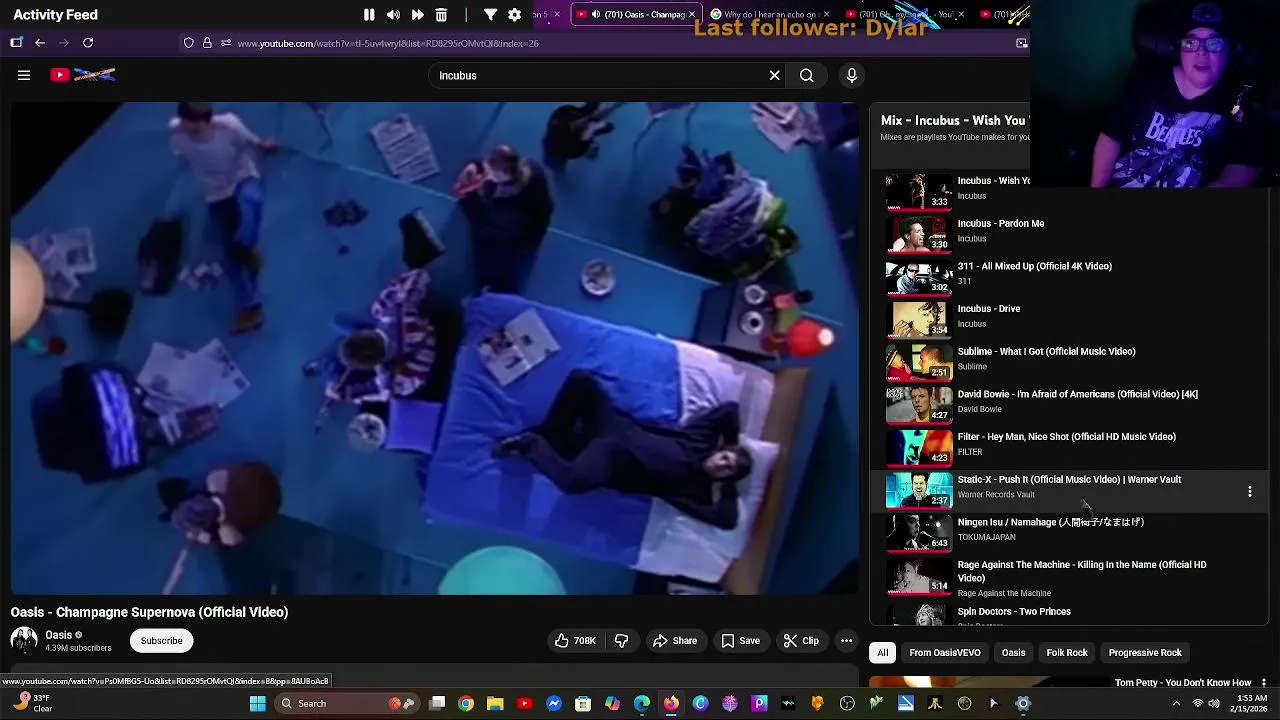
Task: Open the Windows Start menu
Action: pos(257,704)
